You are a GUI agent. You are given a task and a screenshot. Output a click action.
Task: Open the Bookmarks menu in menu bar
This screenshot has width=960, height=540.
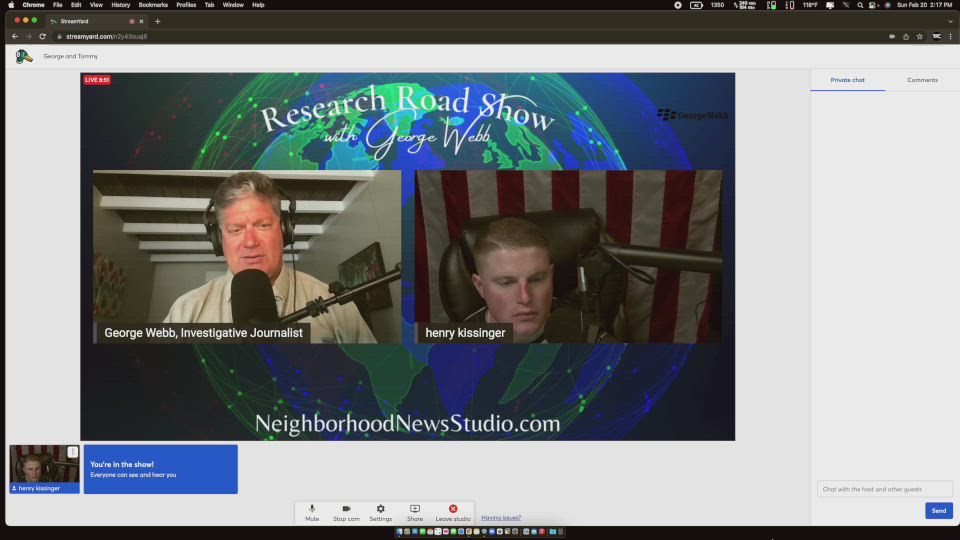click(x=153, y=5)
